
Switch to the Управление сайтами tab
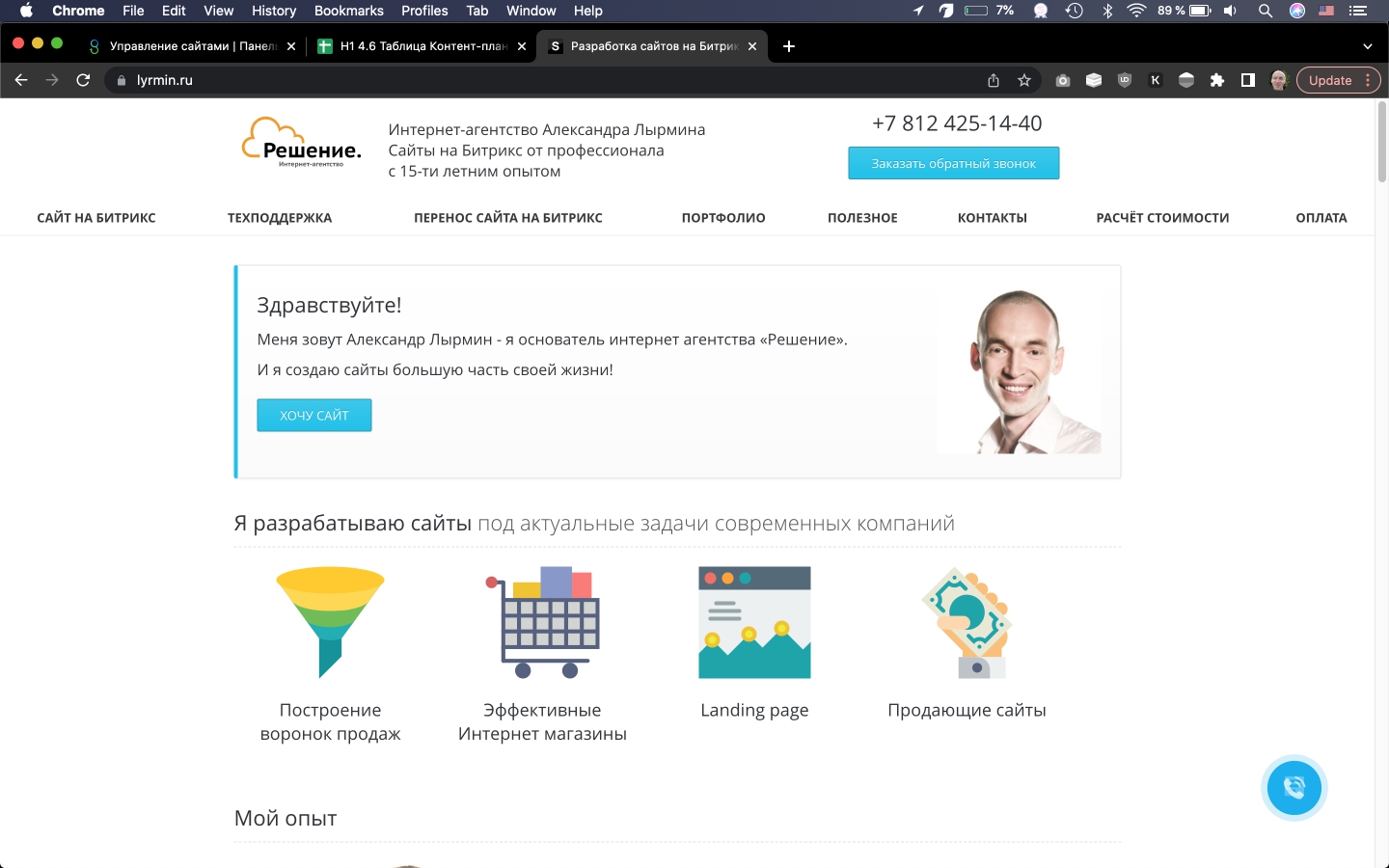coord(191,46)
